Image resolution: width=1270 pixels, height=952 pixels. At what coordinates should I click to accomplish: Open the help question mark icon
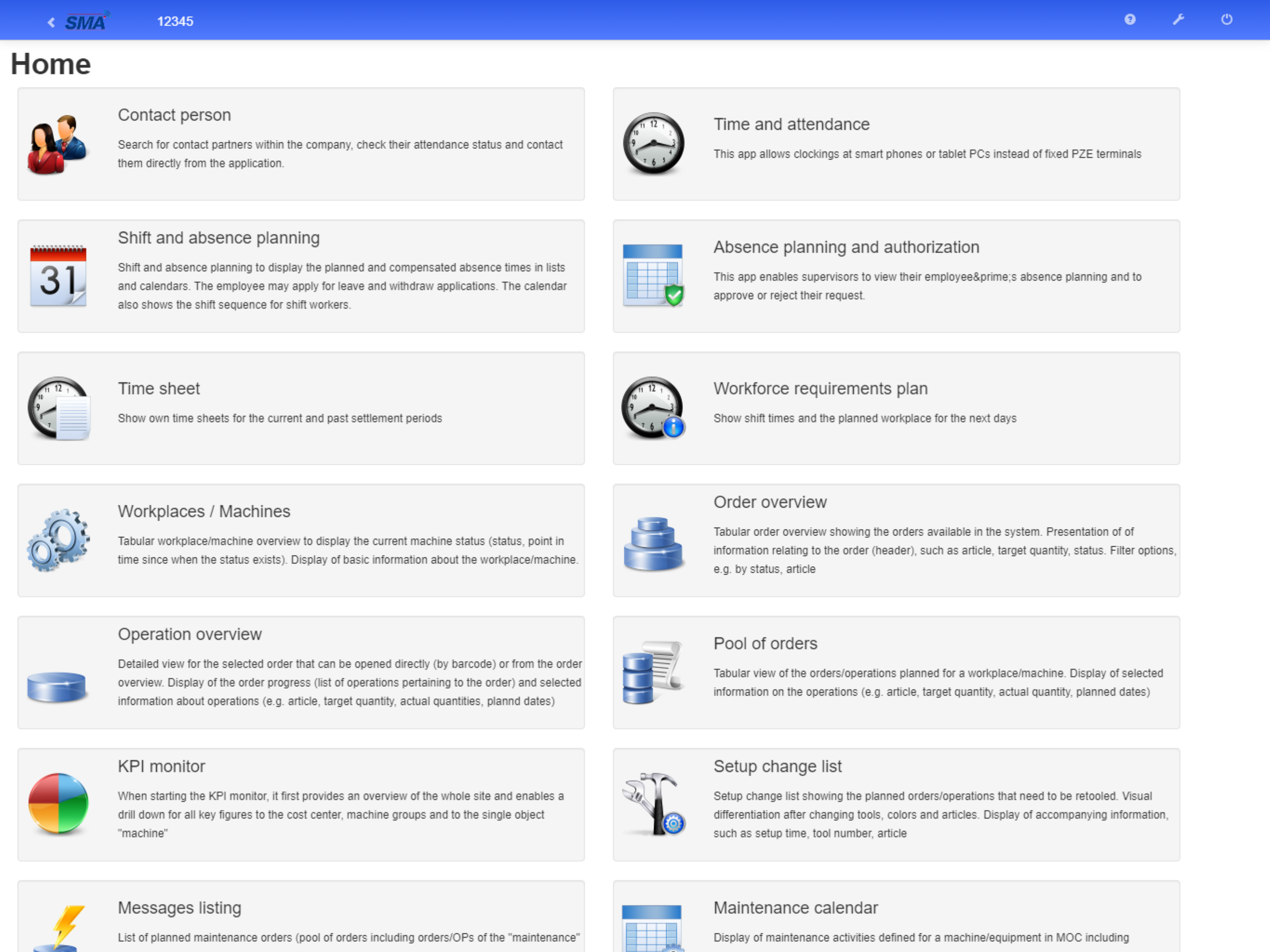(x=1129, y=20)
